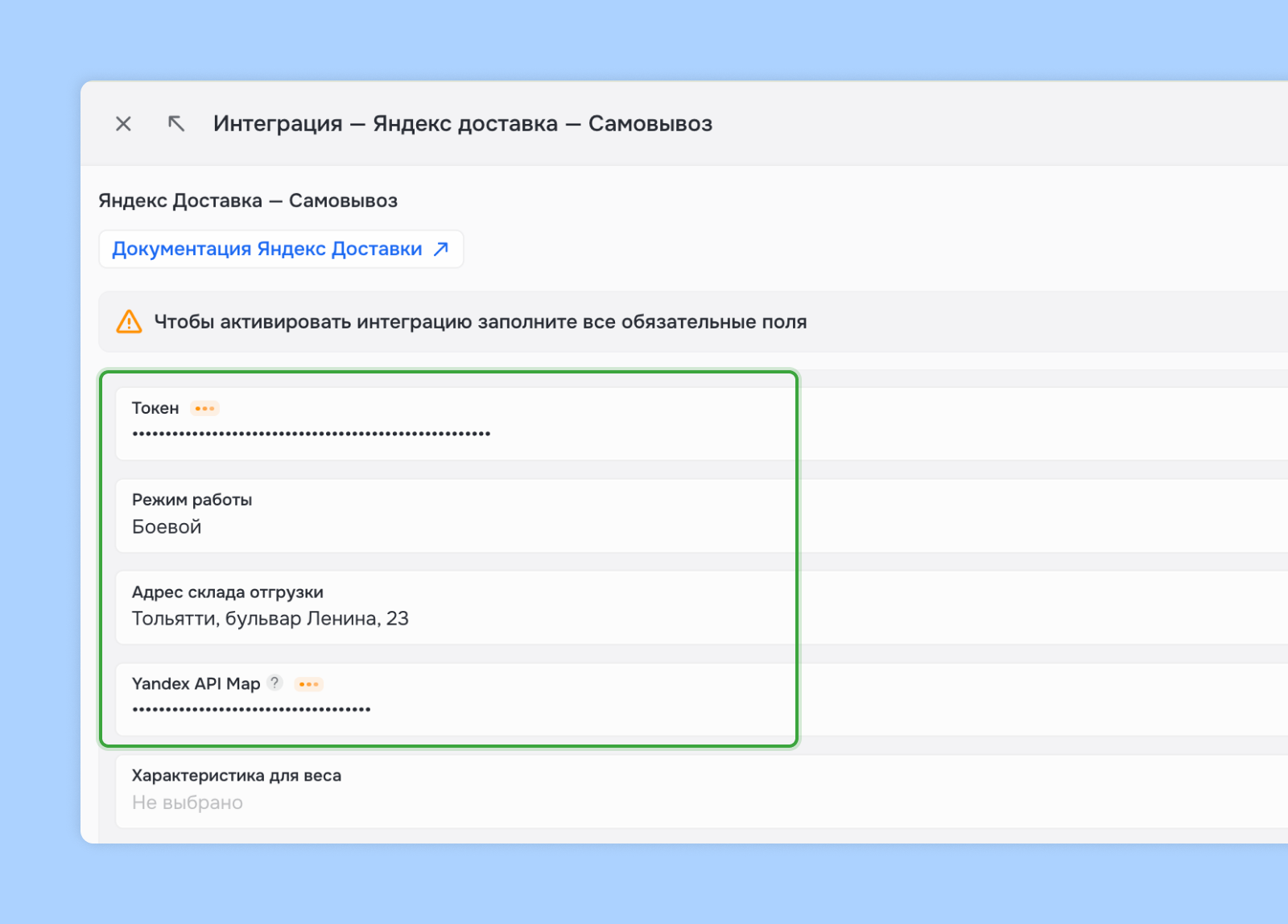Close the integration panel with the X icon

[123, 124]
